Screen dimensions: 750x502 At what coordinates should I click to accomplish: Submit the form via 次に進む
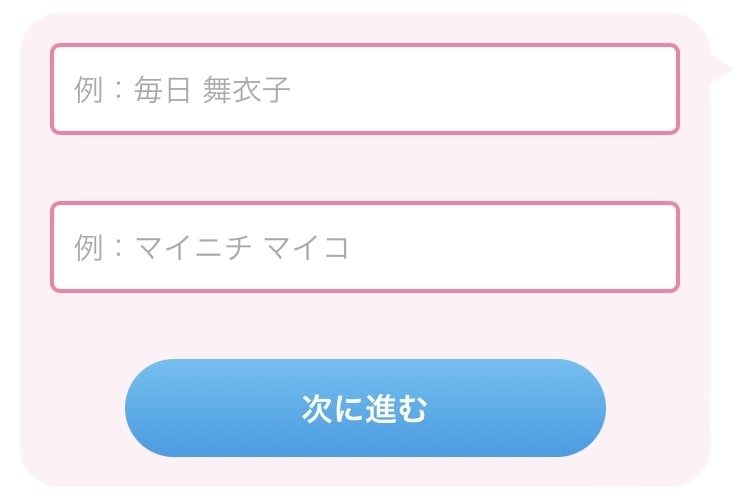click(365, 408)
